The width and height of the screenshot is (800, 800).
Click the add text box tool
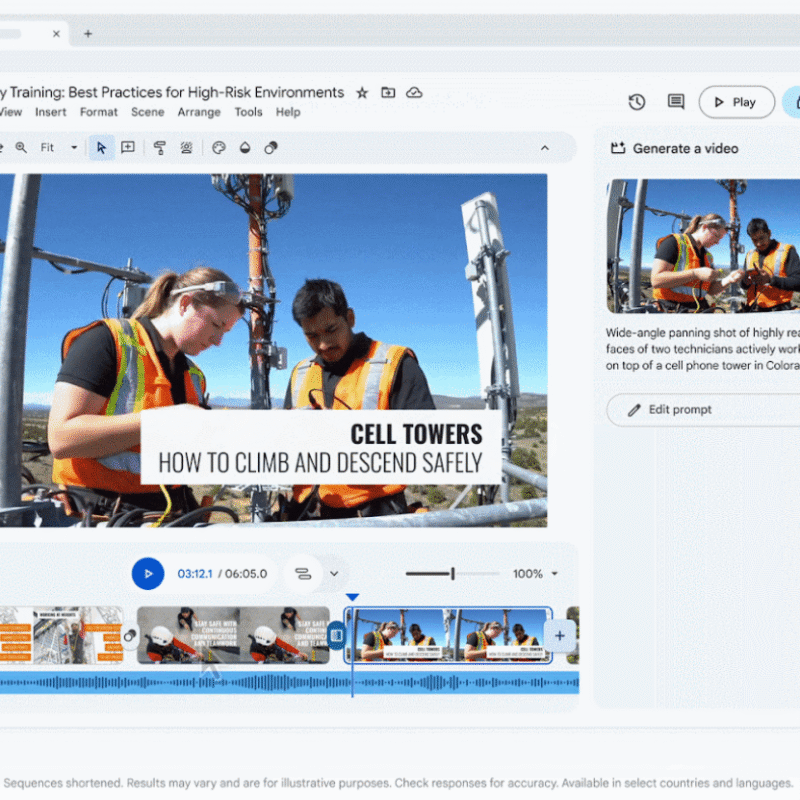pos(128,147)
